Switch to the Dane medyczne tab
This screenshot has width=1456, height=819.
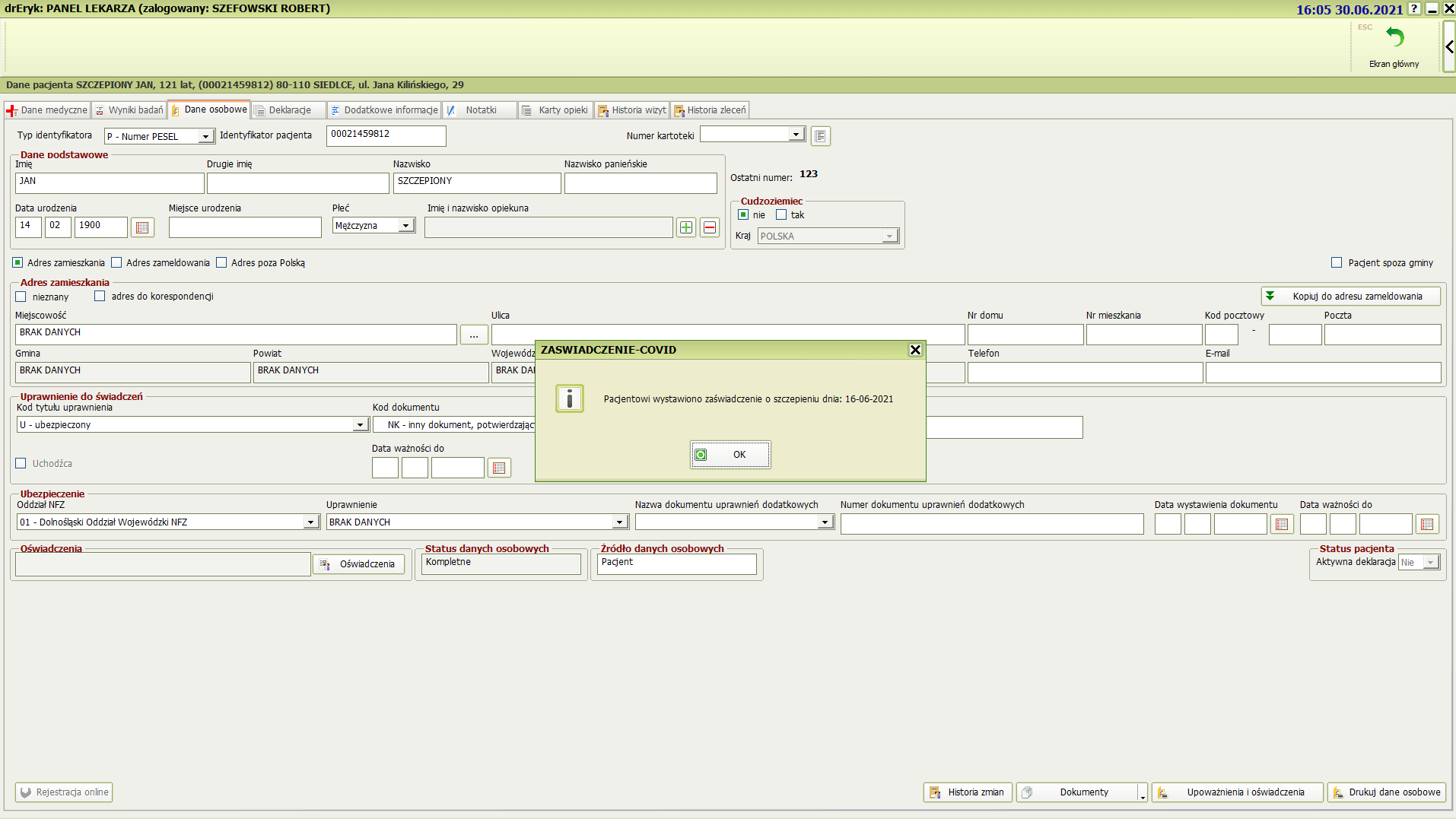coord(47,110)
